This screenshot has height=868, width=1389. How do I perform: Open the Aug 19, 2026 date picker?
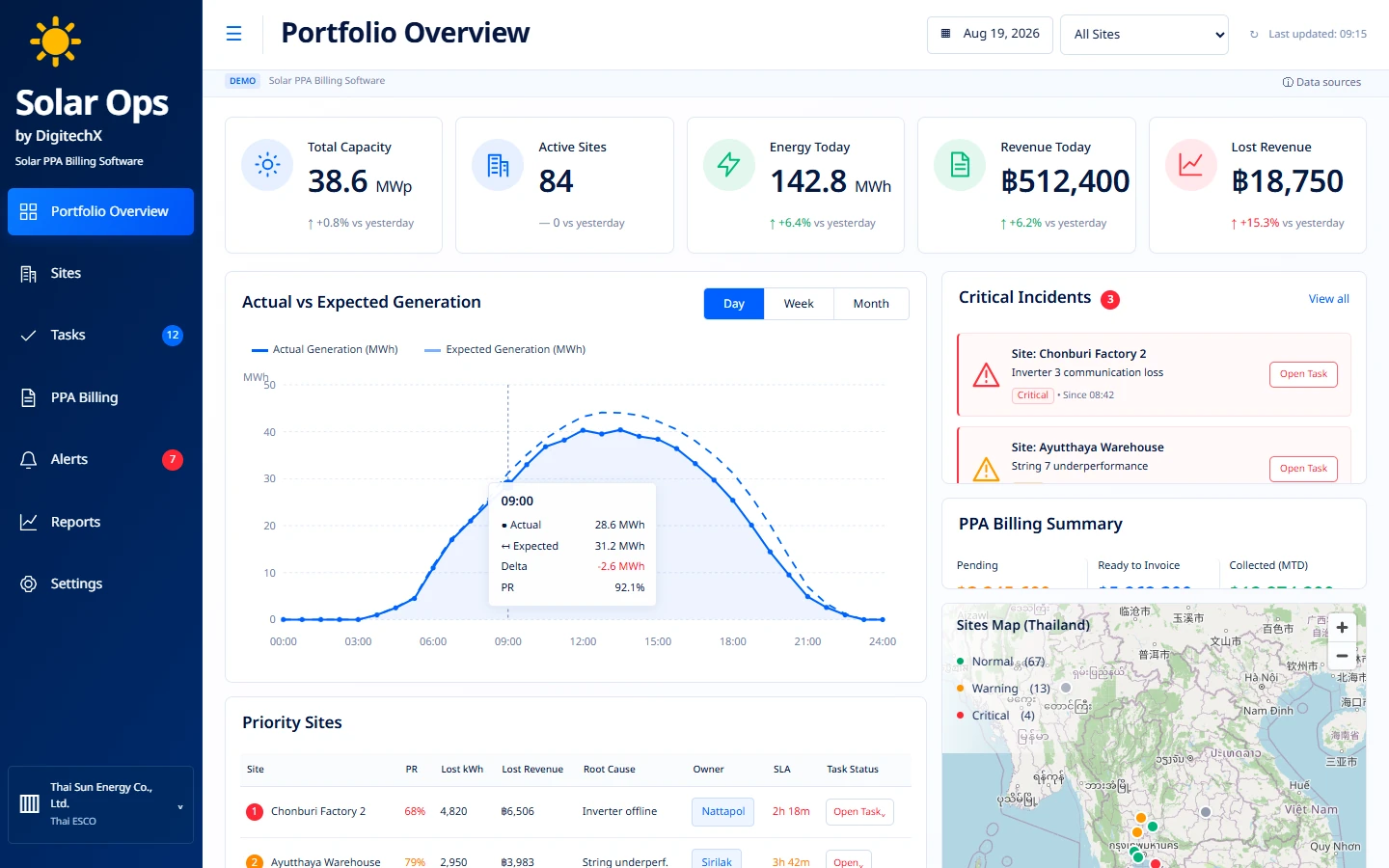[990, 34]
